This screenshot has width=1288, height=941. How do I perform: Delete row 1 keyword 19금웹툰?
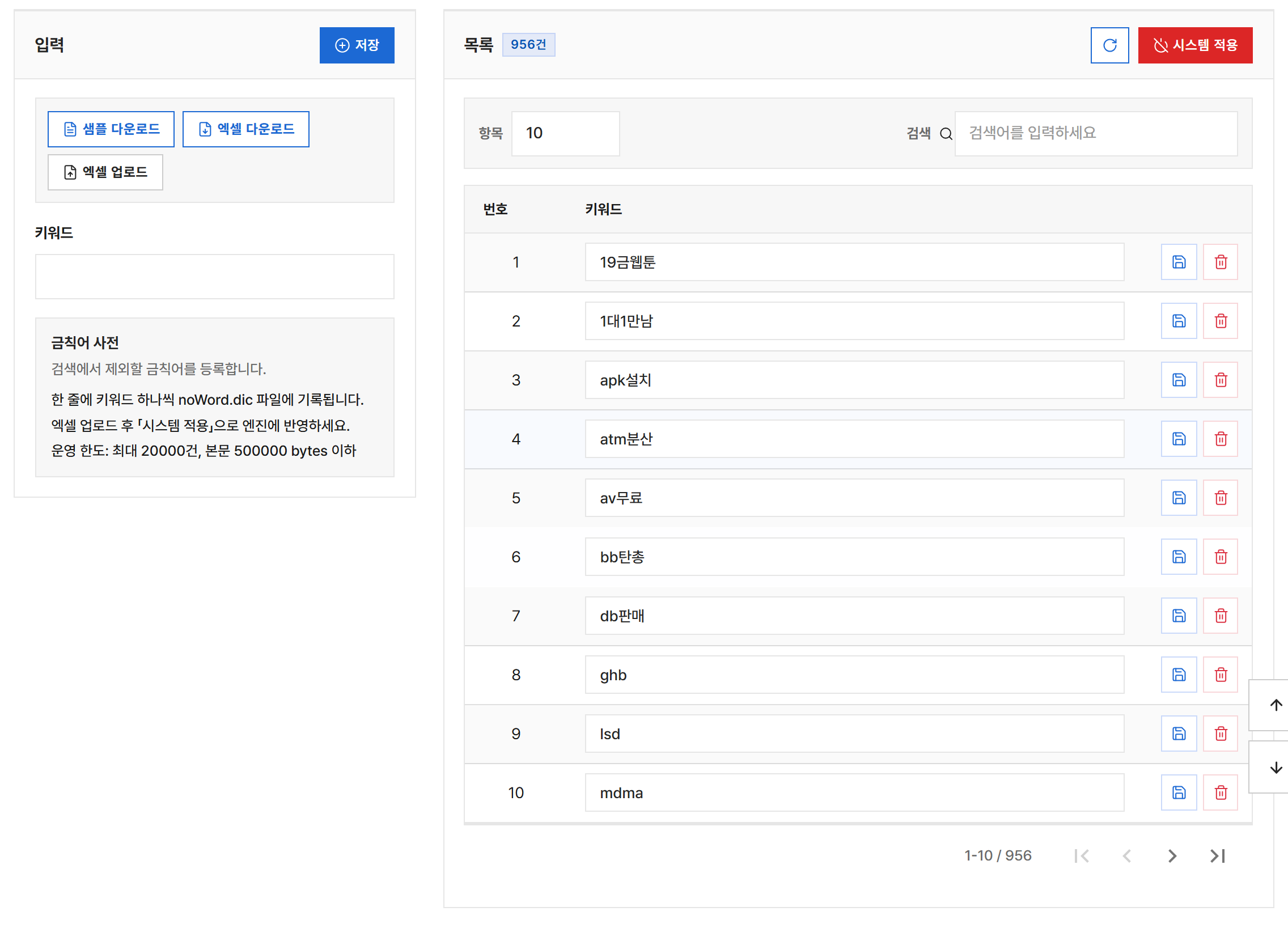tap(1220, 262)
